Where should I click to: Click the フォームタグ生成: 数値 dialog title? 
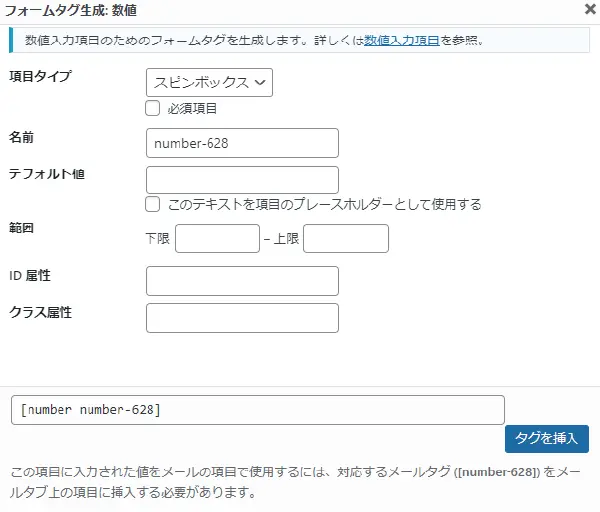coord(71,10)
